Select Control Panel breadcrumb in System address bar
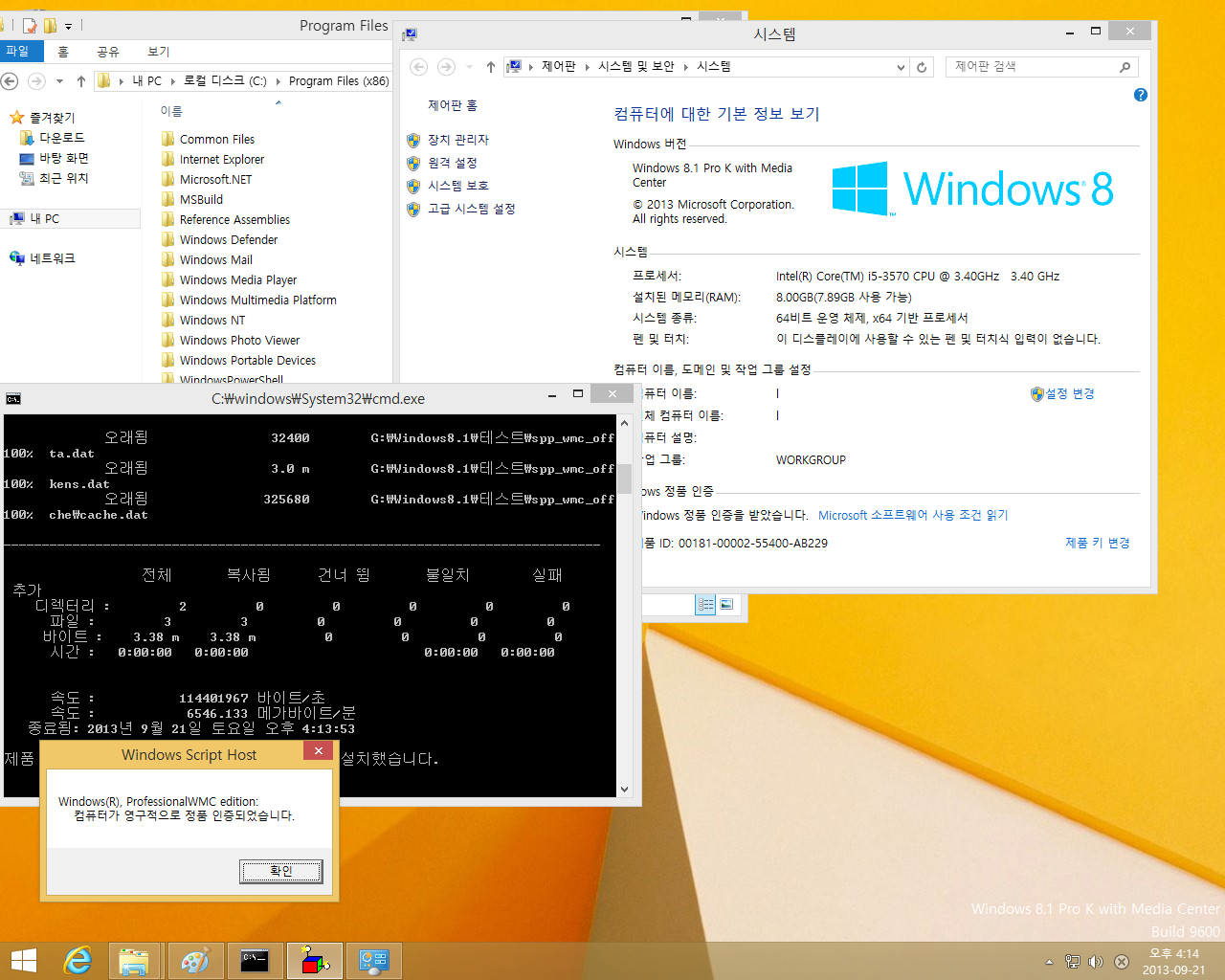This screenshot has height=980, width=1225. [559, 66]
